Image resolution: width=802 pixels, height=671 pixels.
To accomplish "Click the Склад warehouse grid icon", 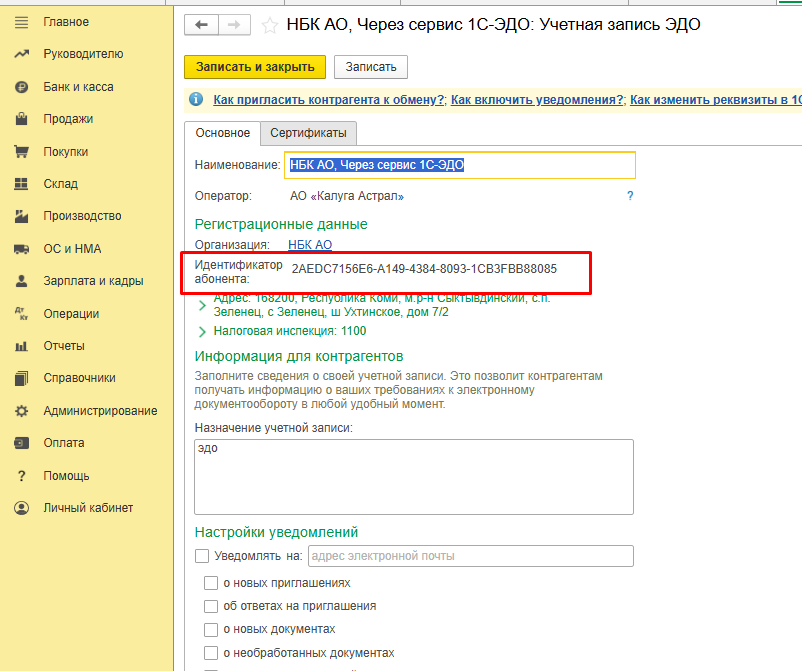I will tap(21, 184).
